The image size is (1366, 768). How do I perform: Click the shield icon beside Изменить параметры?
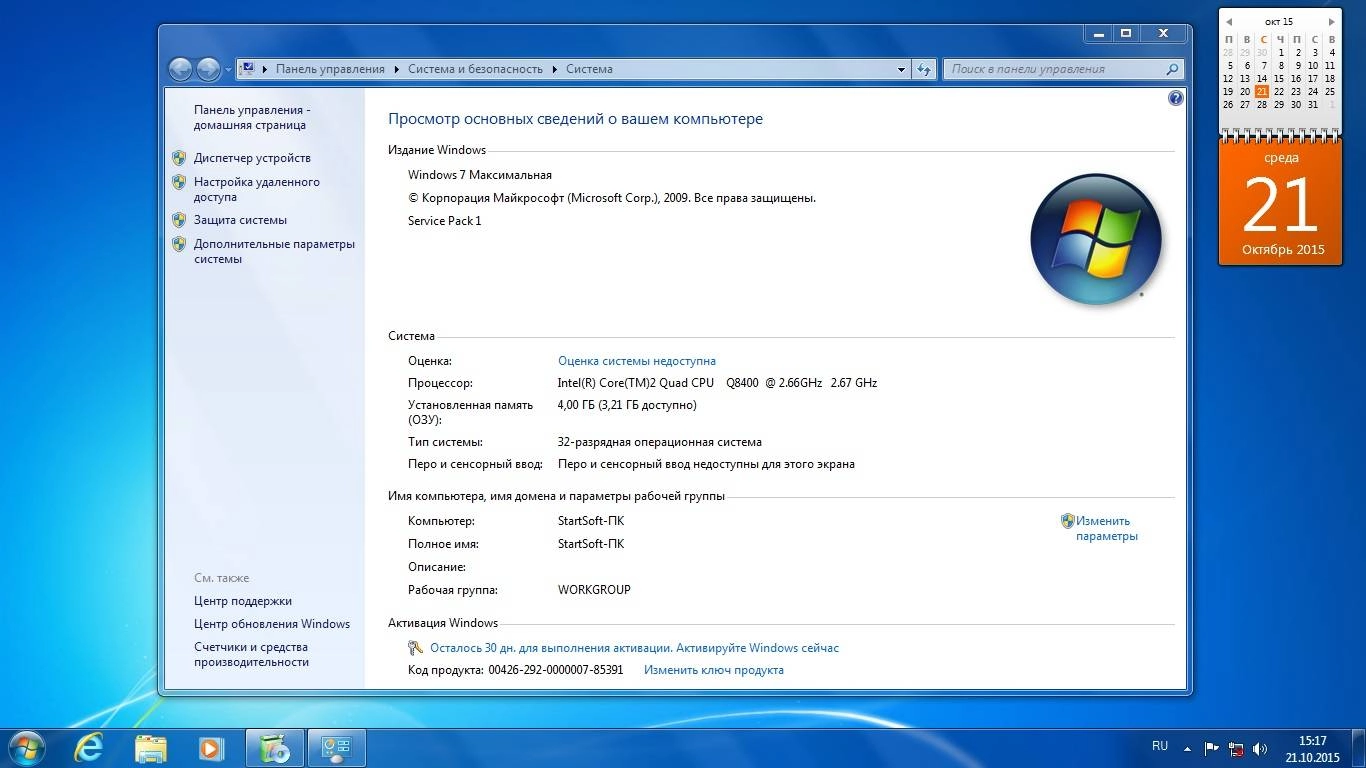[1067, 521]
